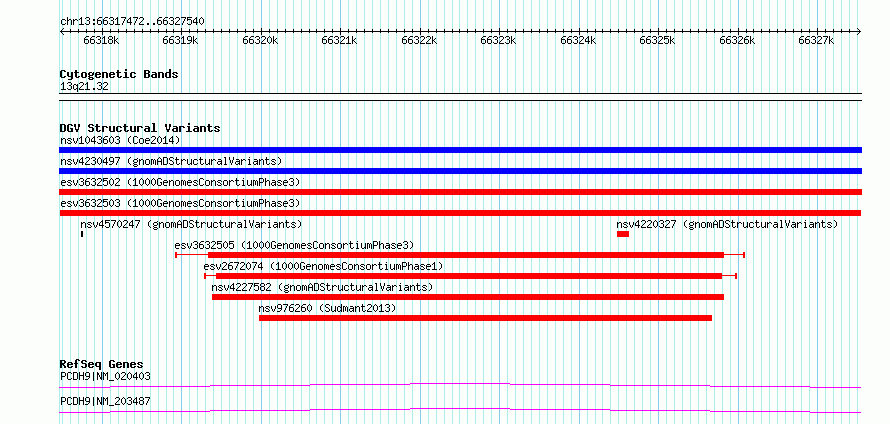Screen dimensions: 890x424
Task: Click the 66318k ruler tick label
Action: (101, 41)
